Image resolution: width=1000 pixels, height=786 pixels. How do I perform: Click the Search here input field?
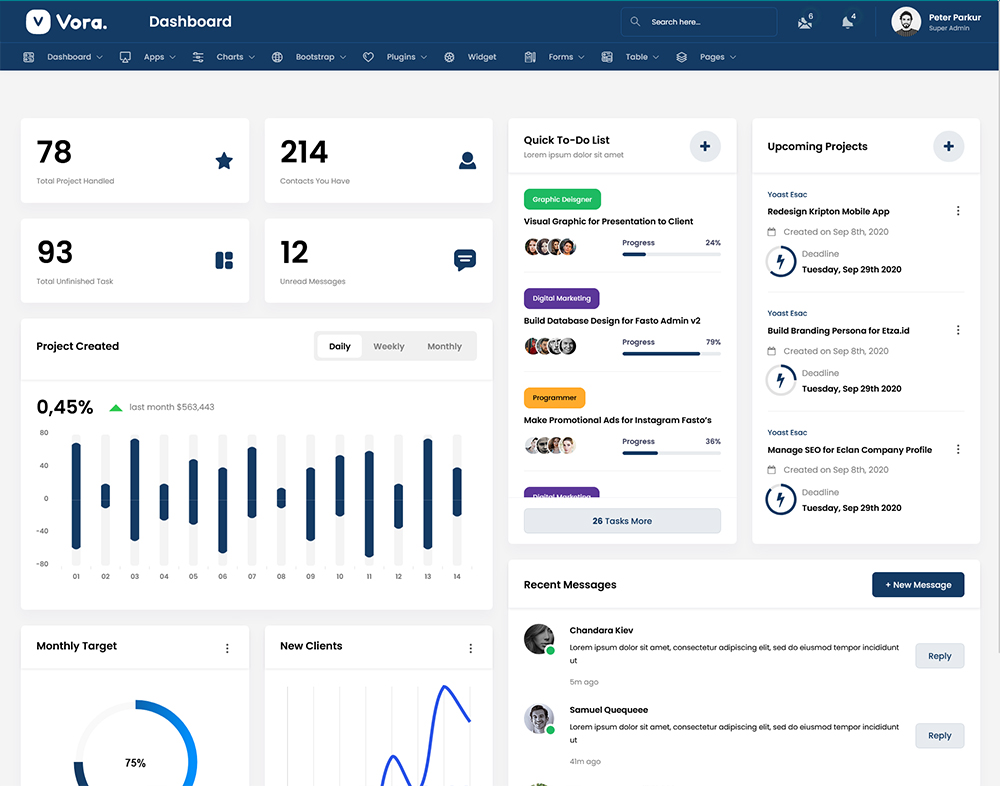click(x=705, y=22)
